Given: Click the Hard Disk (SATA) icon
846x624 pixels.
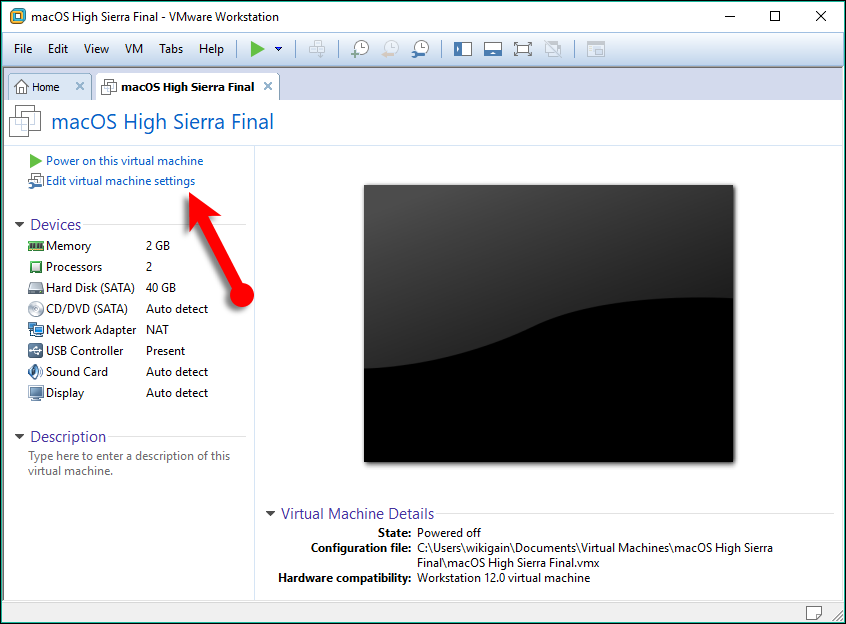Looking at the screenshot, I should [x=36, y=288].
